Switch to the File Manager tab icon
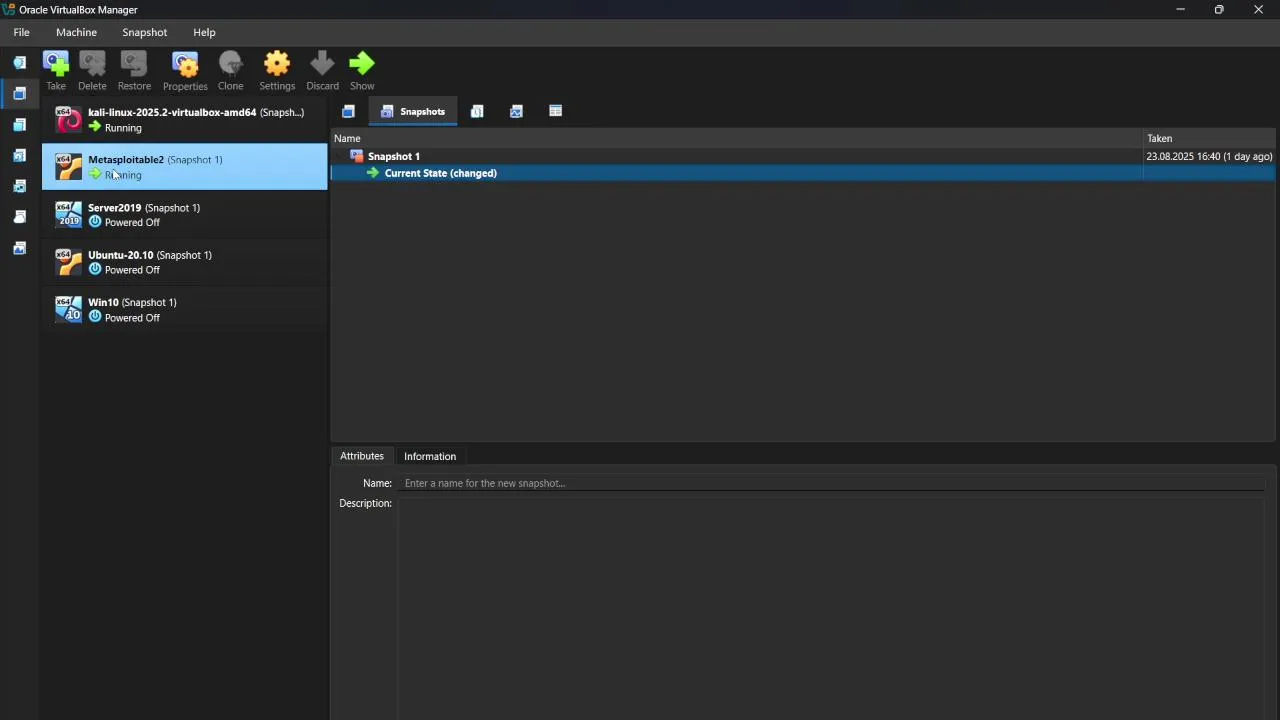Screen dimensions: 1280x720 [x=555, y=111]
